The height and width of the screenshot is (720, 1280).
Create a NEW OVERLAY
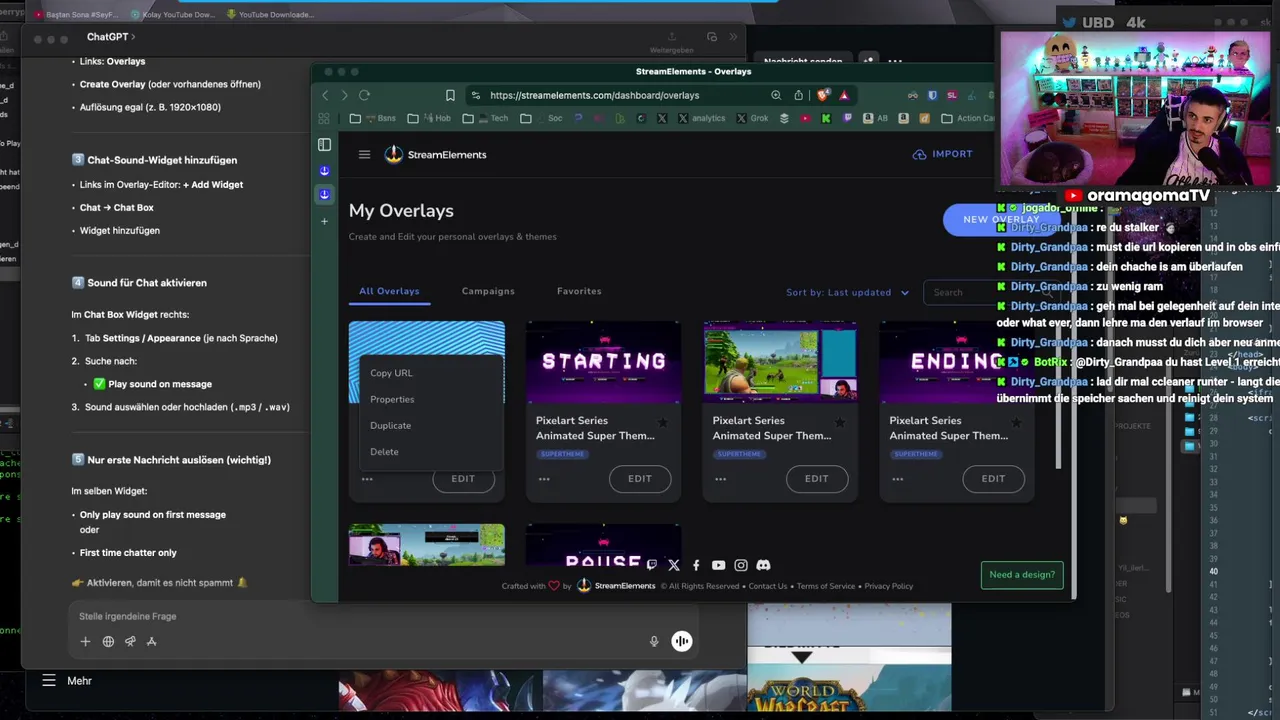(1000, 219)
